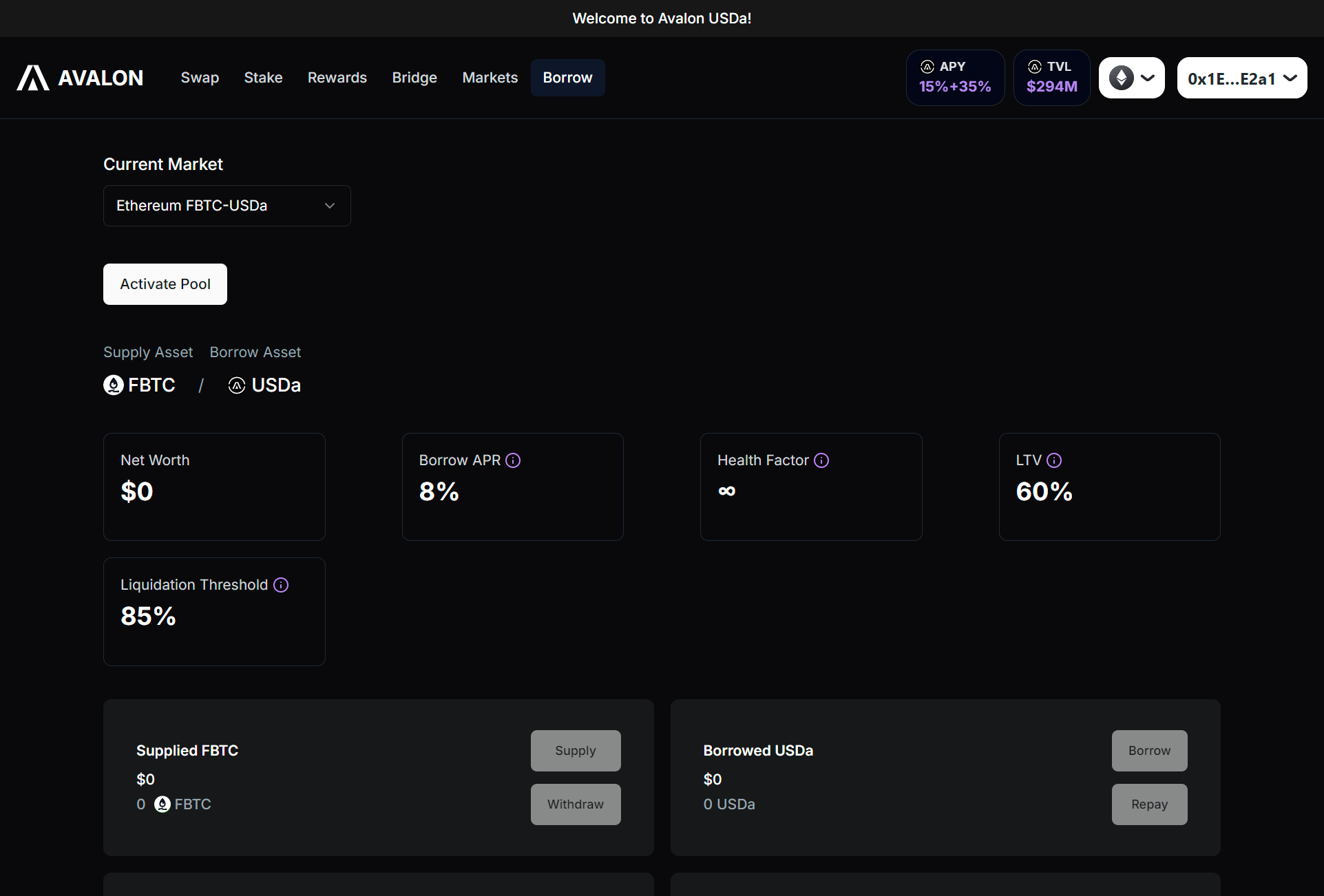Open the Bridge page from the navigation
1324x896 pixels.
point(414,78)
